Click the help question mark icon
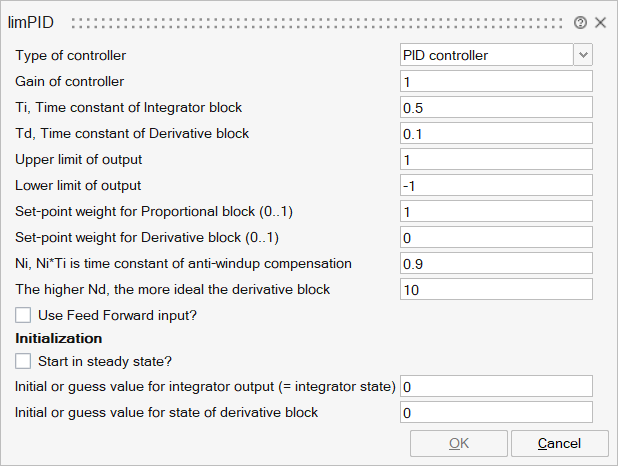Screen dimensions: 618x466 580,22
